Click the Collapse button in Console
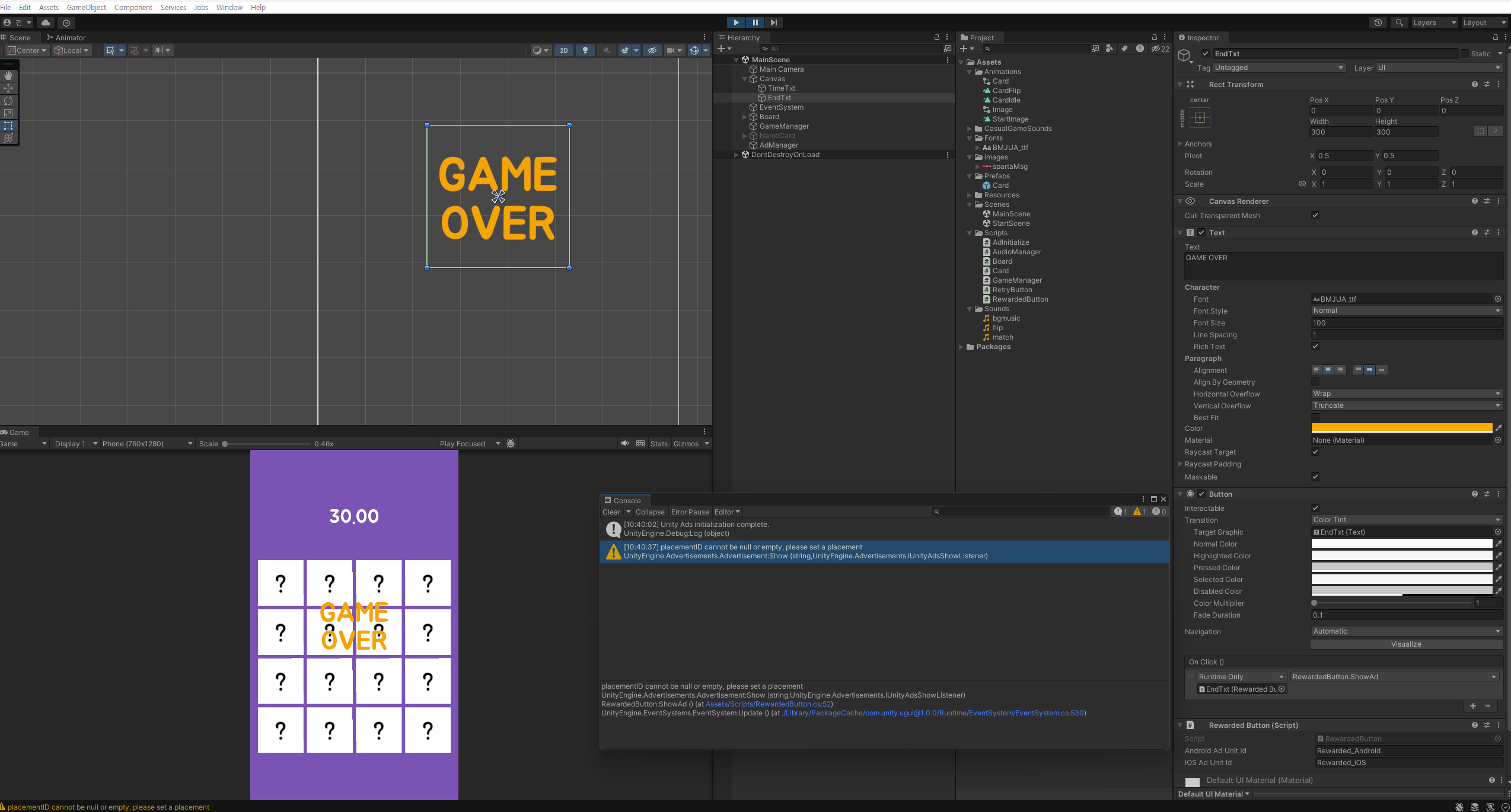This screenshot has width=1511, height=812. 650,512
